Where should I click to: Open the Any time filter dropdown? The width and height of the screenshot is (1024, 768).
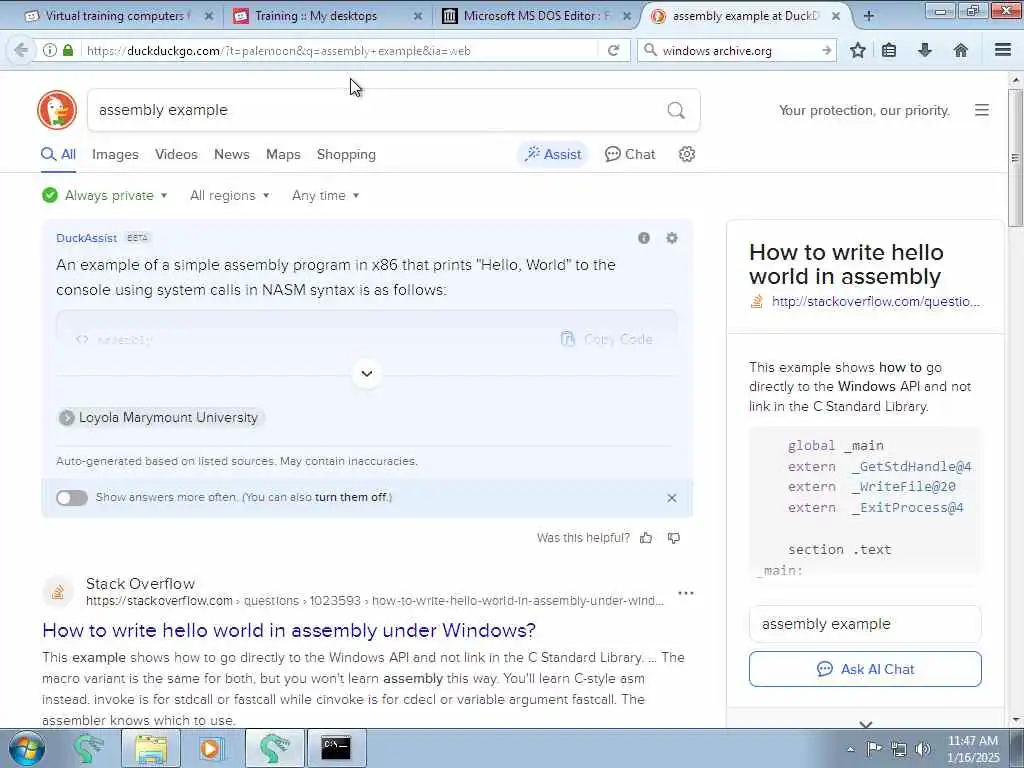[325, 195]
